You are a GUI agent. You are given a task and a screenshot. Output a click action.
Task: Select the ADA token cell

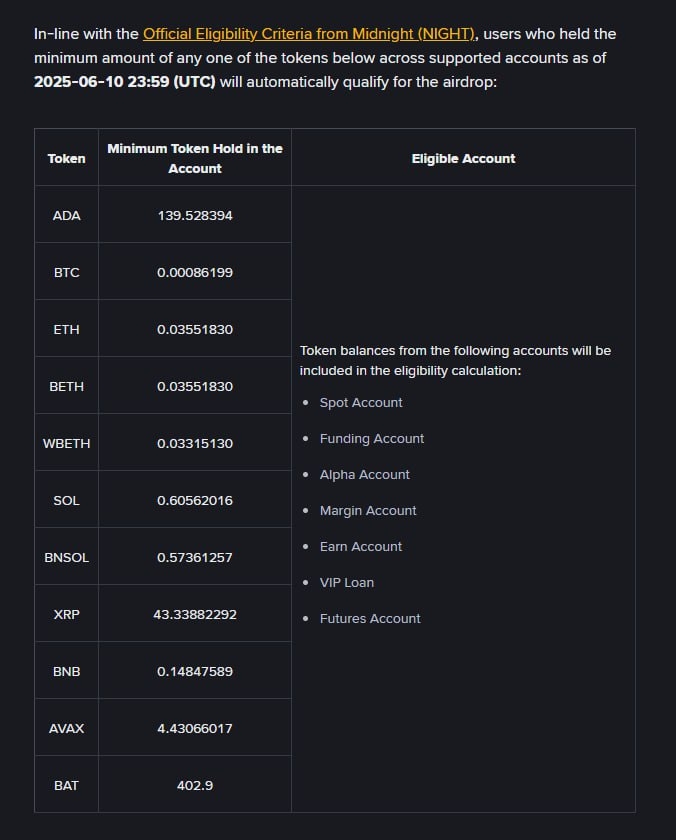pos(67,215)
